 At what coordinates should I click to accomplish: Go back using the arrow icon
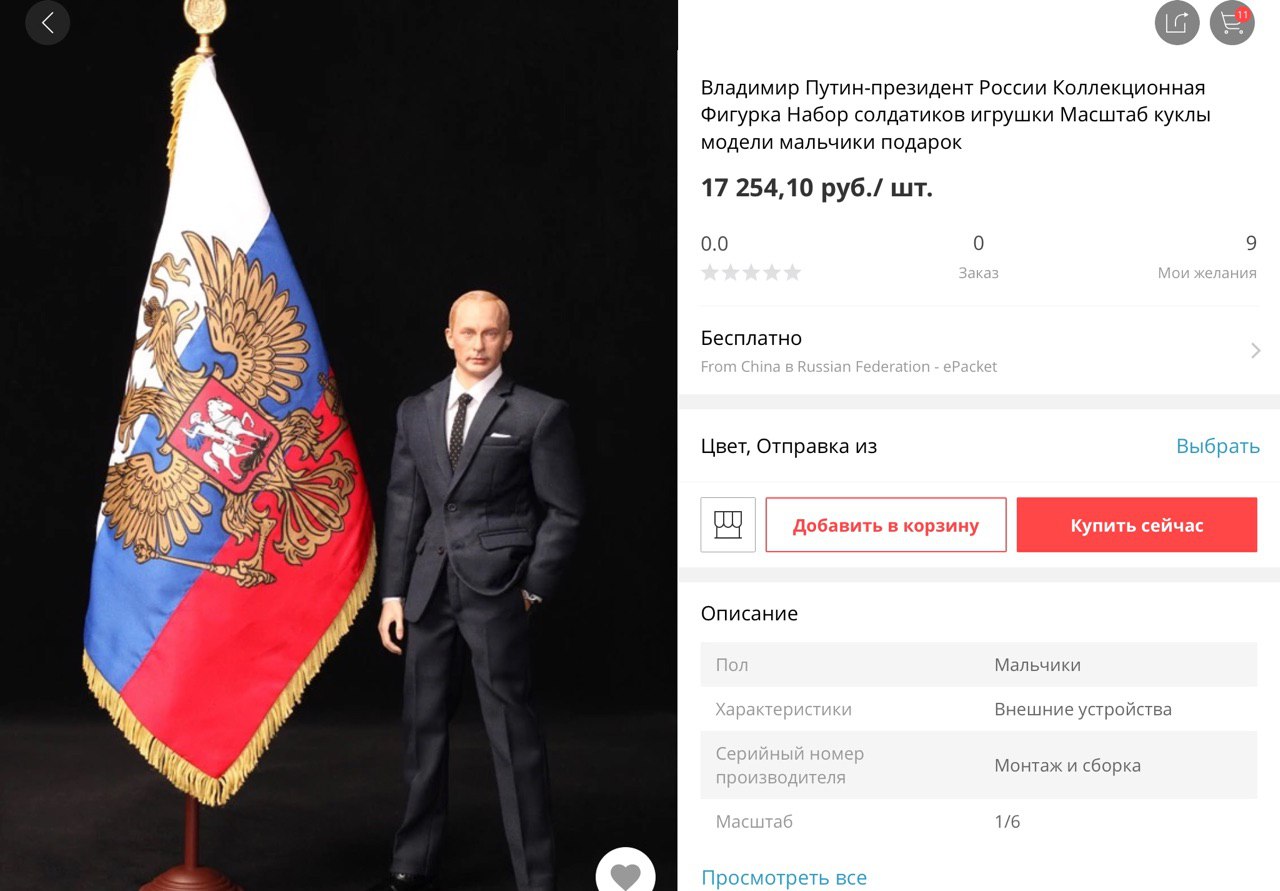click(47, 23)
